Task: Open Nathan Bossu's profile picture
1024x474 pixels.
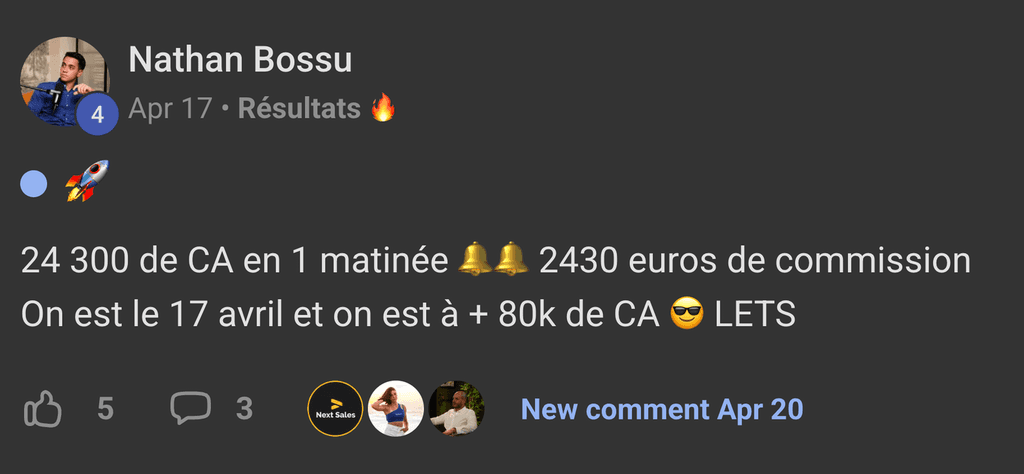Action: point(64,81)
